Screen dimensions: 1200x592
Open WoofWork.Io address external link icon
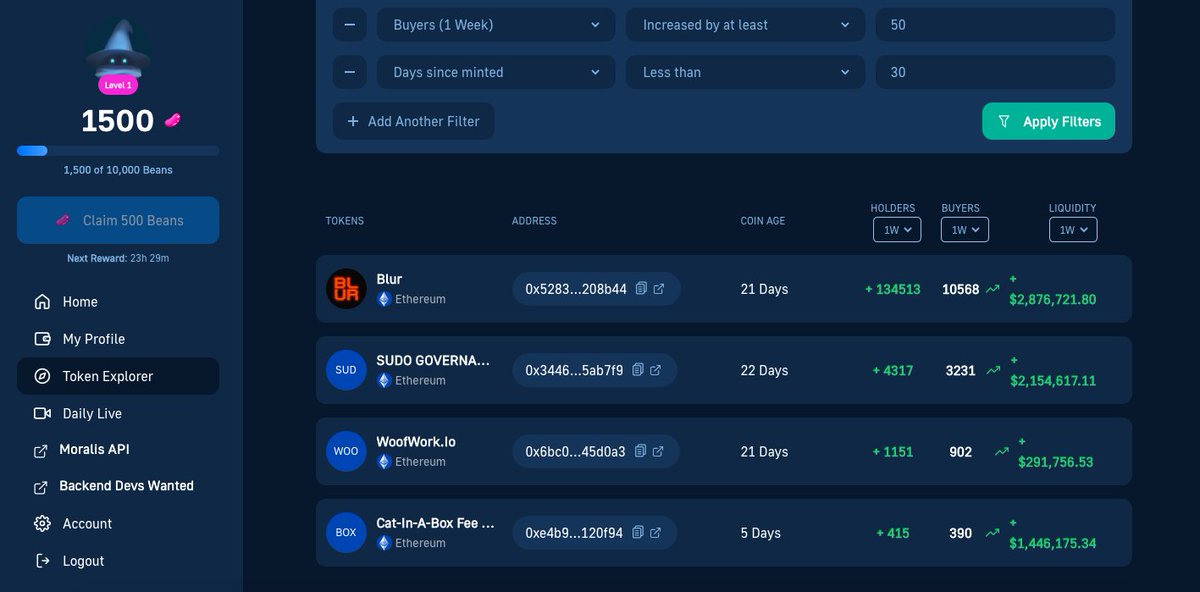658,451
